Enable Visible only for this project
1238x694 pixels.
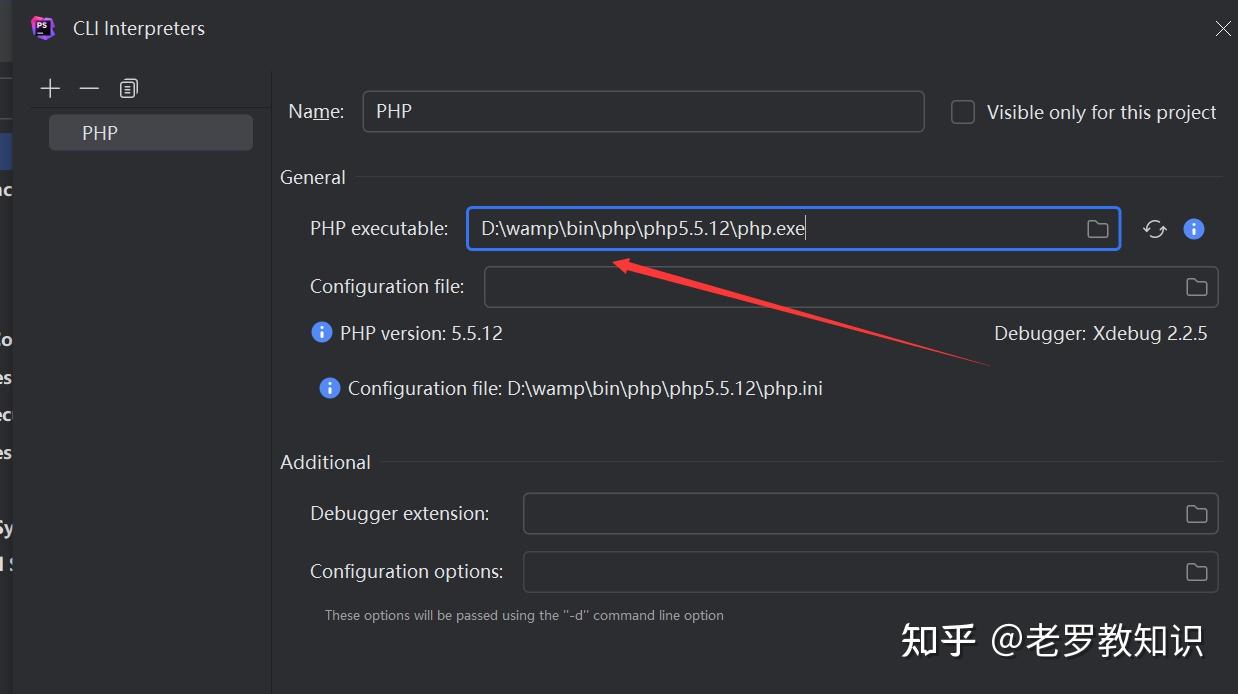[x=963, y=112]
